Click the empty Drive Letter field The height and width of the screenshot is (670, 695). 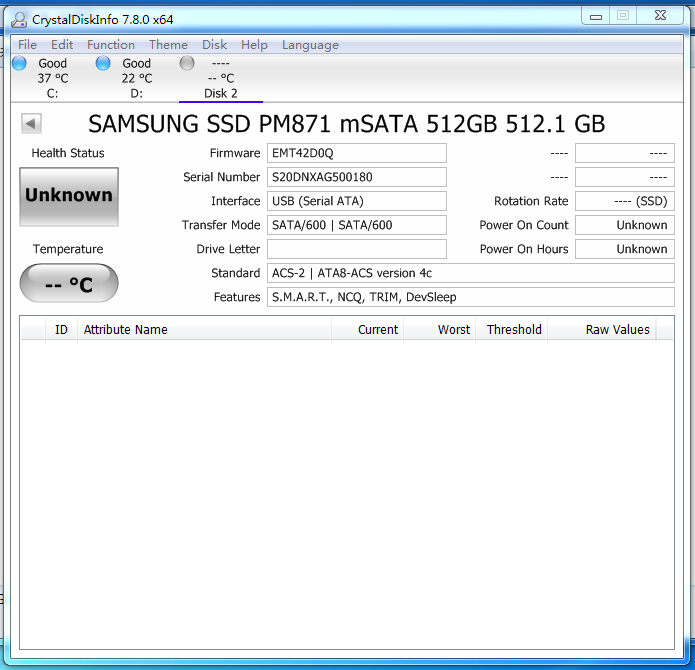click(356, 249)
